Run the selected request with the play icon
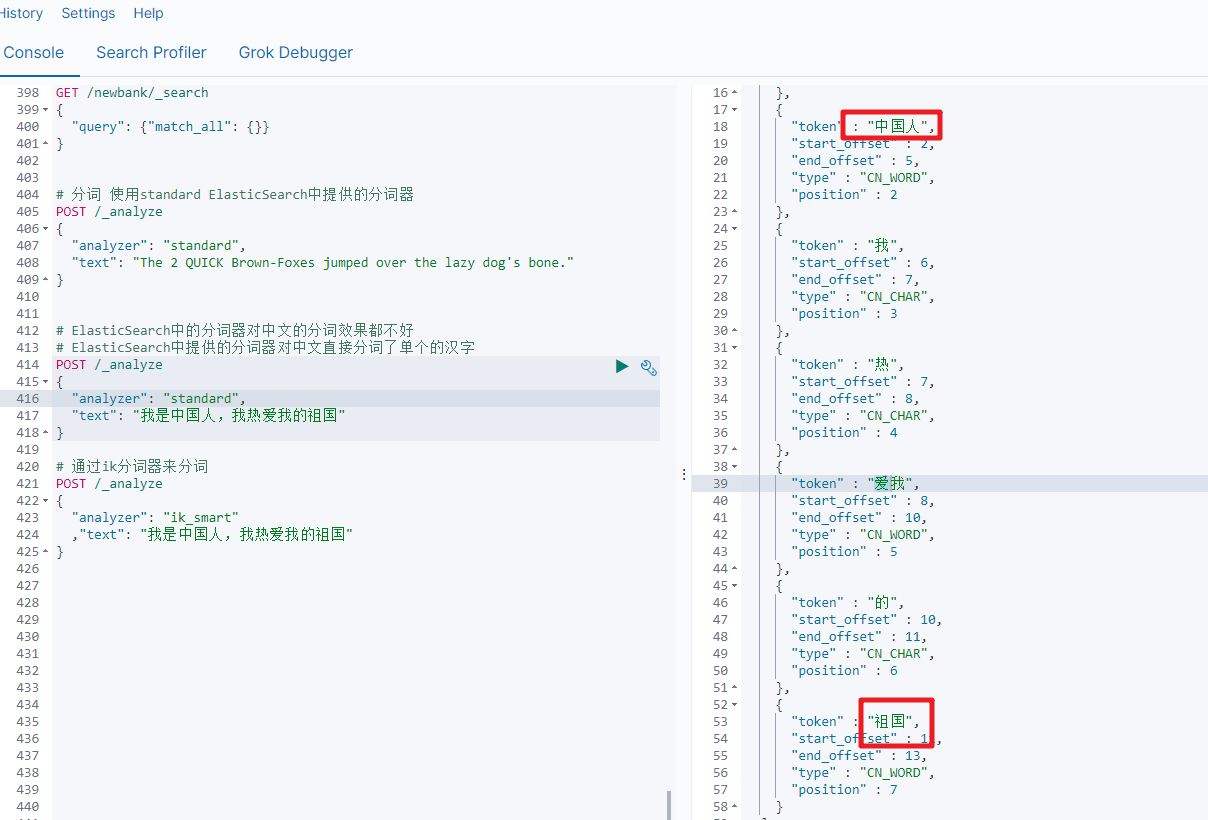1208x820 pixels. [622, 367]
